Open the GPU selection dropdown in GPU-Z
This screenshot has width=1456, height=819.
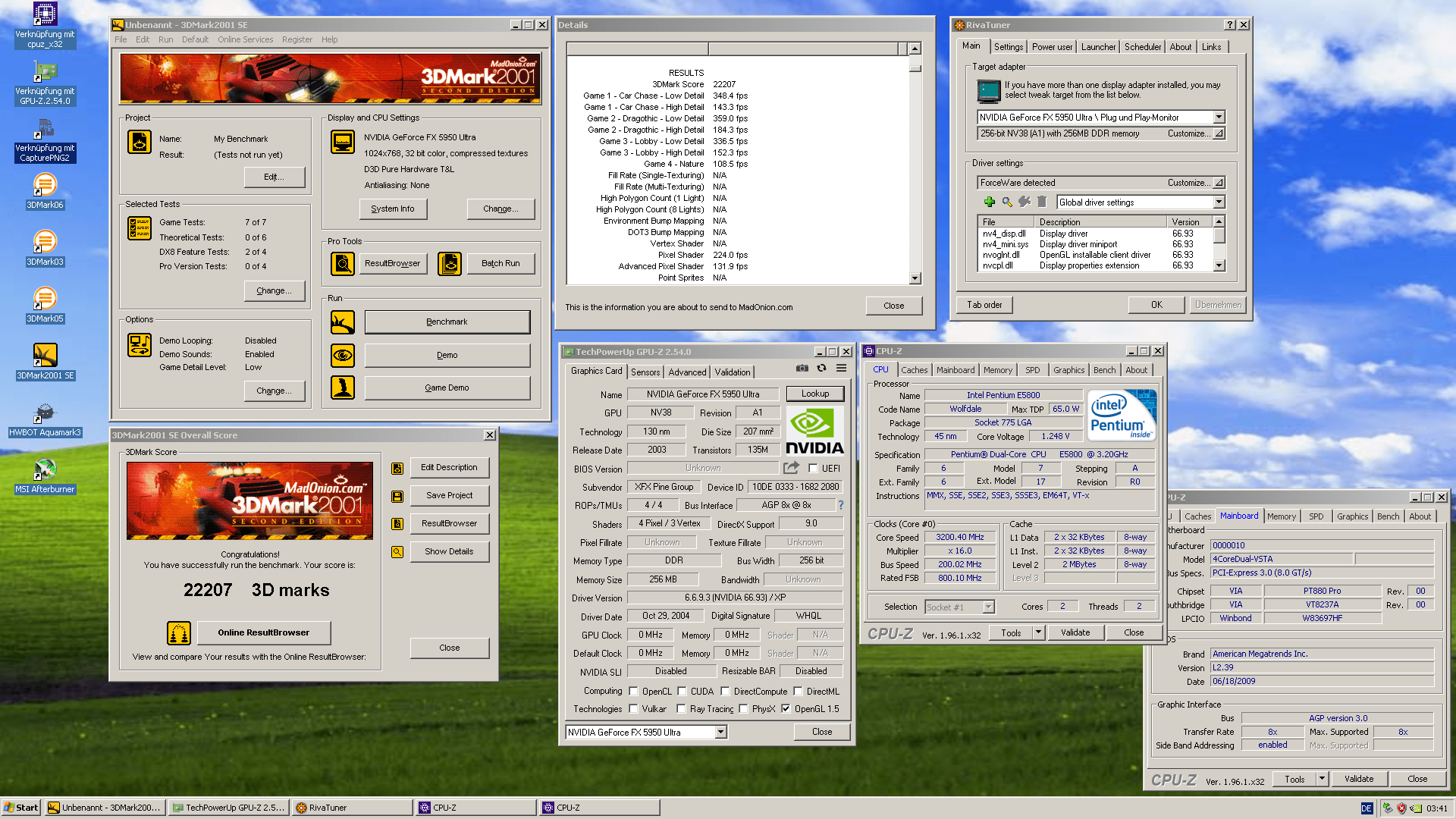coord(720,733)
